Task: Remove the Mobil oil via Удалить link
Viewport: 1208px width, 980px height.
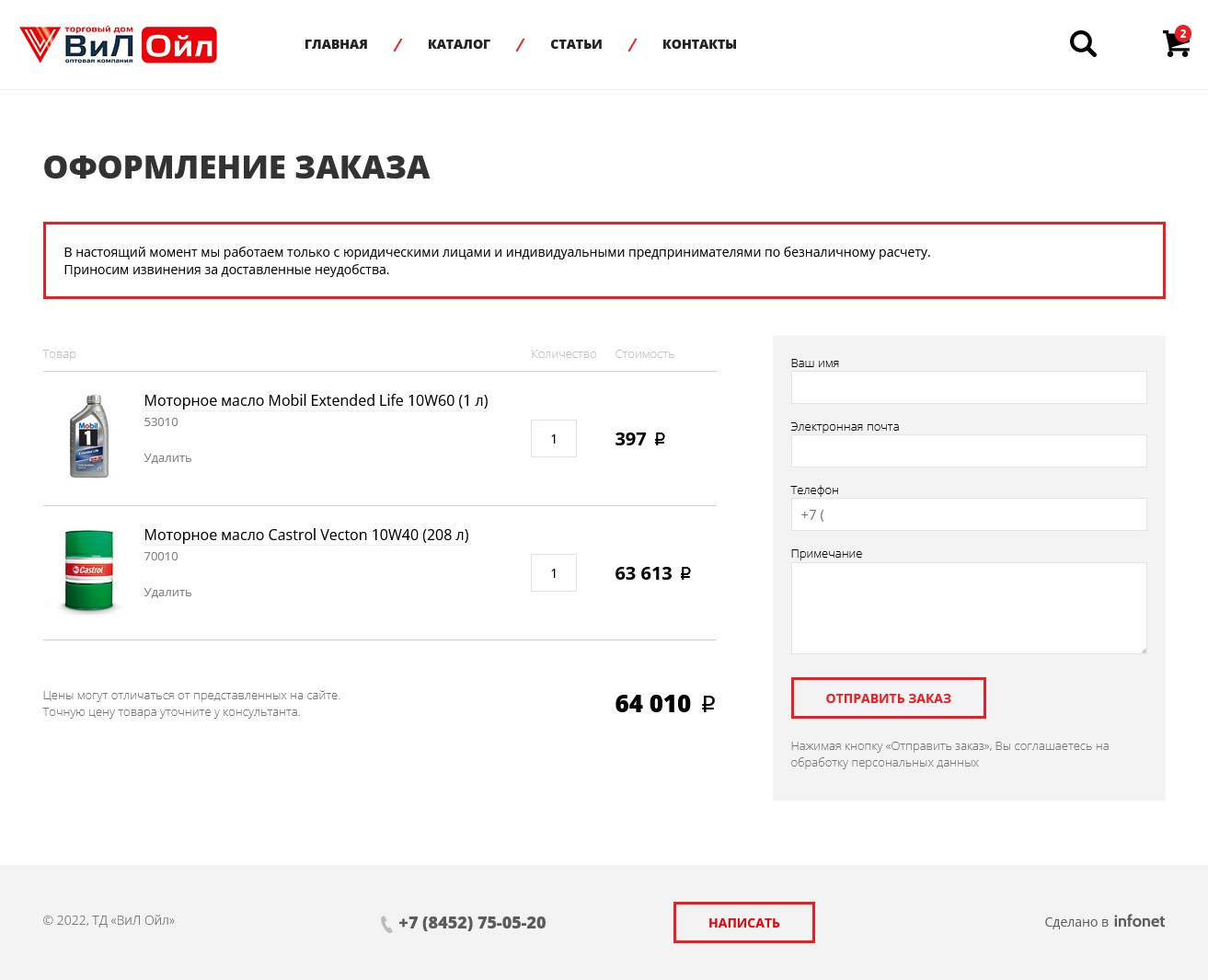Action: point(167,457)
